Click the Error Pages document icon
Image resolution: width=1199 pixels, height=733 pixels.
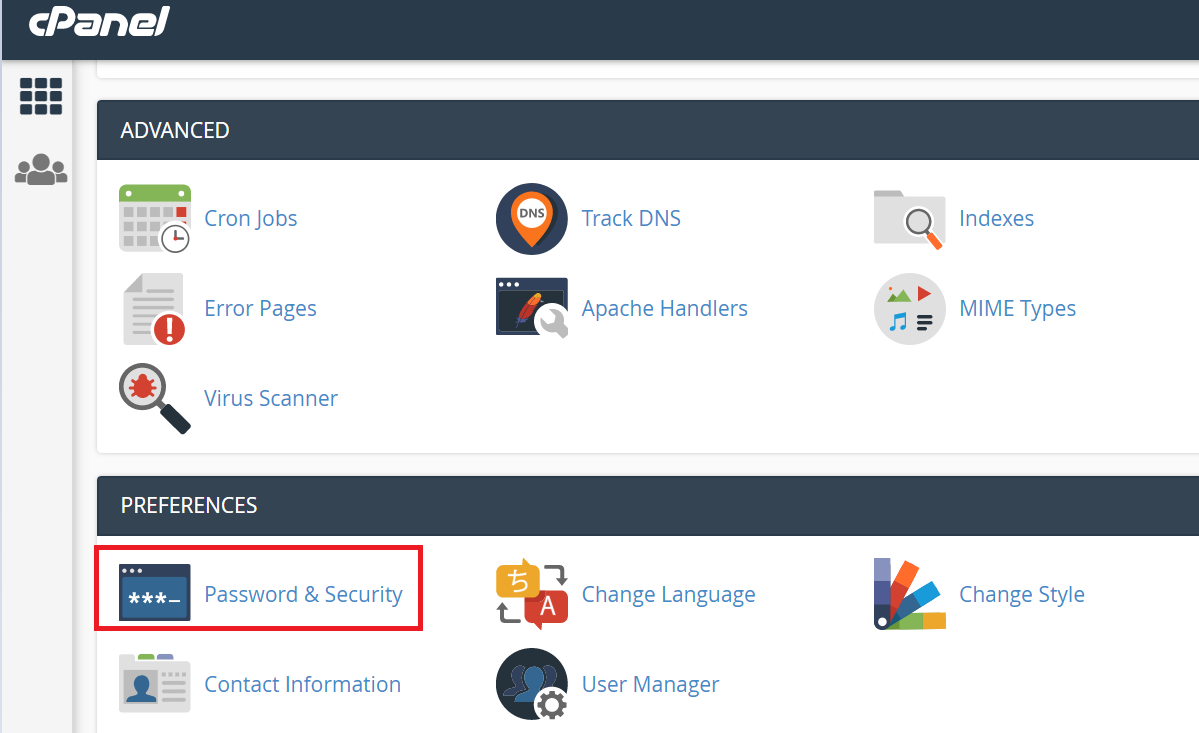click(x=154, y=308)
